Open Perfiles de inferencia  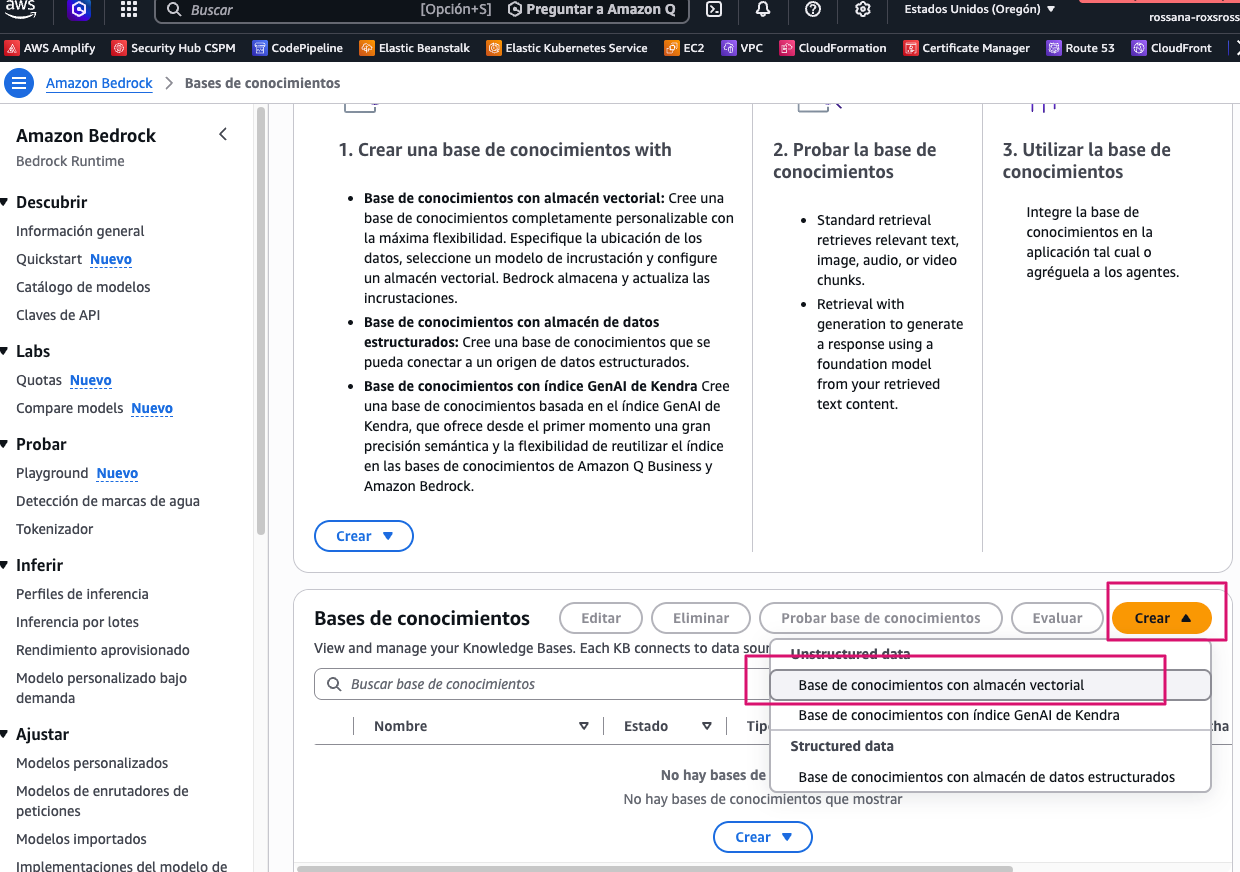tap(82, 594)
